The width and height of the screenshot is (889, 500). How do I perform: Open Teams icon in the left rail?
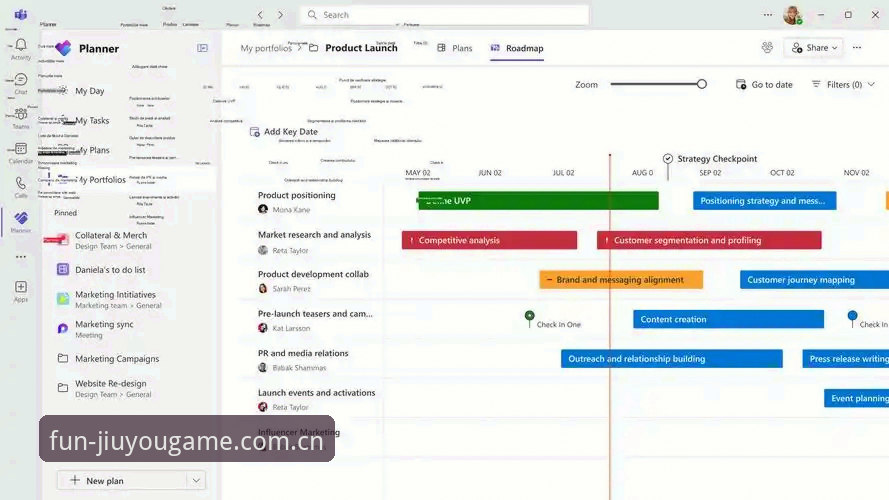(x=21, y=118)
